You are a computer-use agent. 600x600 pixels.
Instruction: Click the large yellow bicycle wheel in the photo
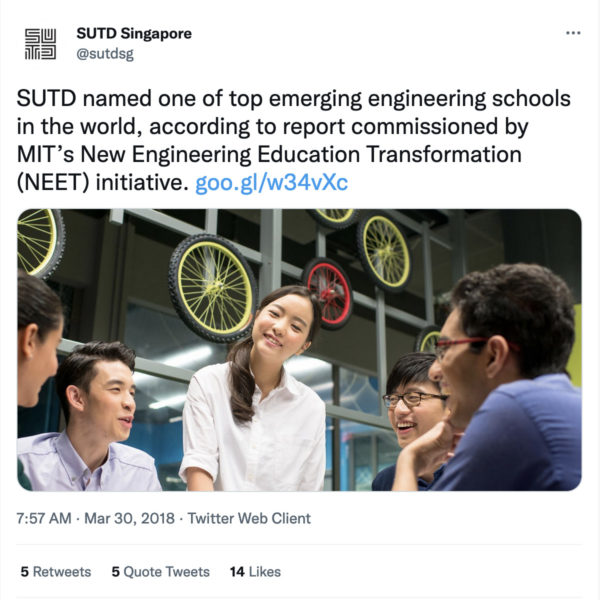point(213,288)
